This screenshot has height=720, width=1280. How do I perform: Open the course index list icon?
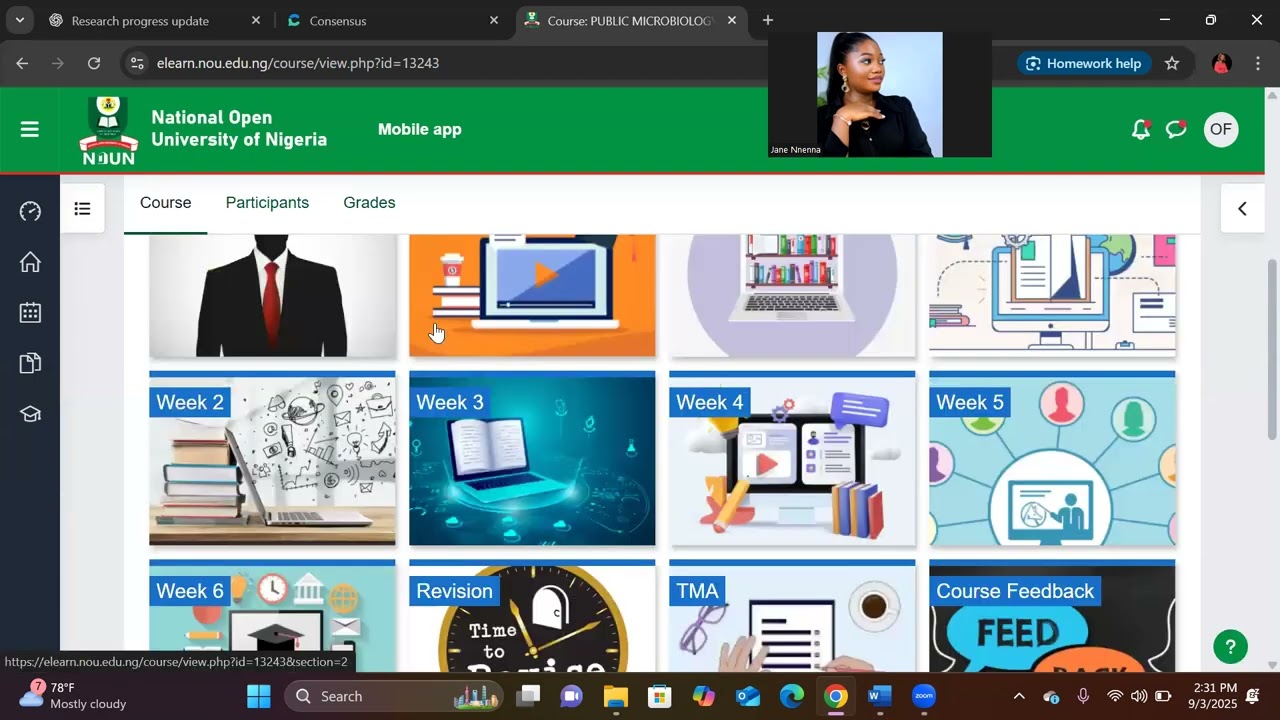[x=82, y=209]
